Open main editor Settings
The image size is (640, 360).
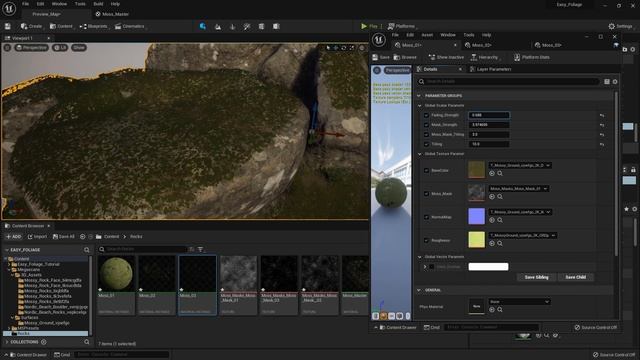pyautogui.click(x=620, y=26)
